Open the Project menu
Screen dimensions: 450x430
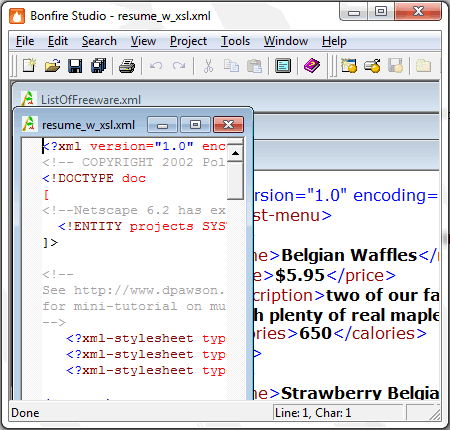tap(188, 41)
